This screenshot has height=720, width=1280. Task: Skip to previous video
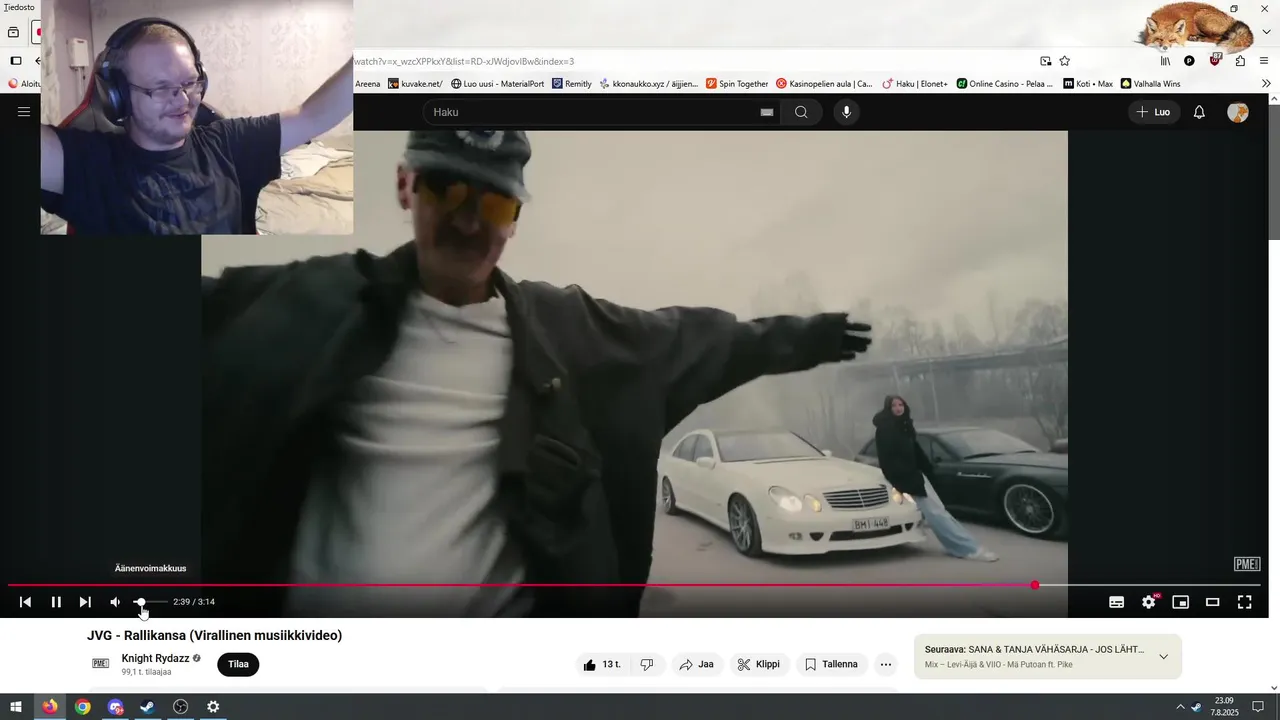tap(26, 602)
